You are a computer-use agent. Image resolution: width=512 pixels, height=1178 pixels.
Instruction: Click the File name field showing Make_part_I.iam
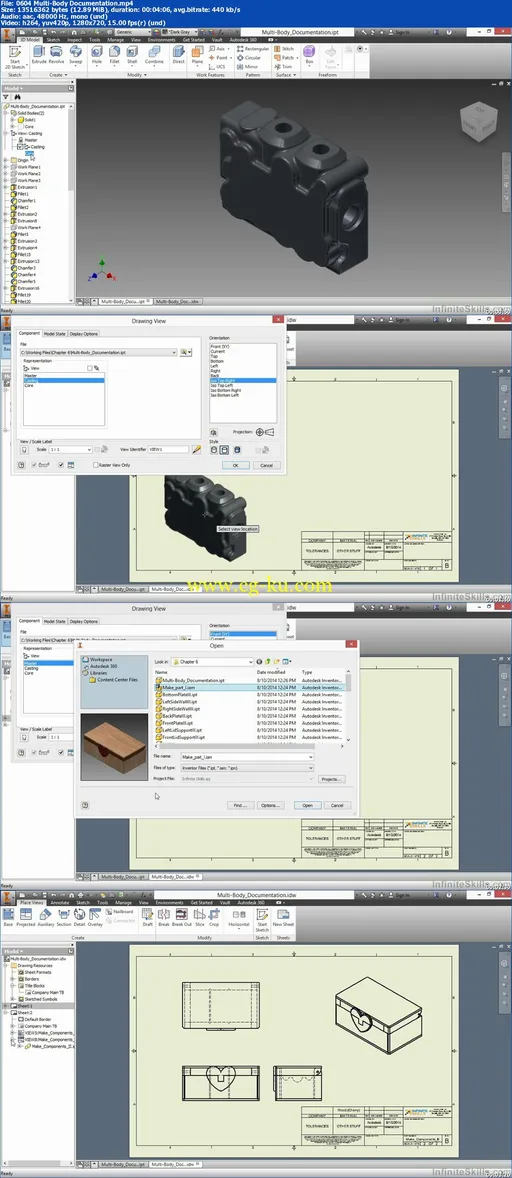248,757
